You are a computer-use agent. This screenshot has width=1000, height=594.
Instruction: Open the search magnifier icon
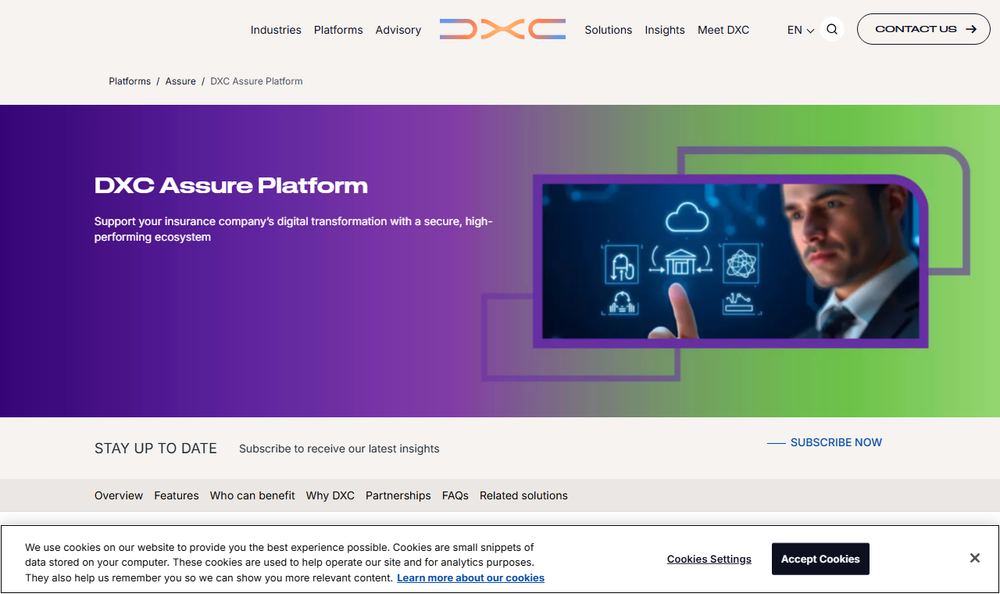(x=832, y=29)
